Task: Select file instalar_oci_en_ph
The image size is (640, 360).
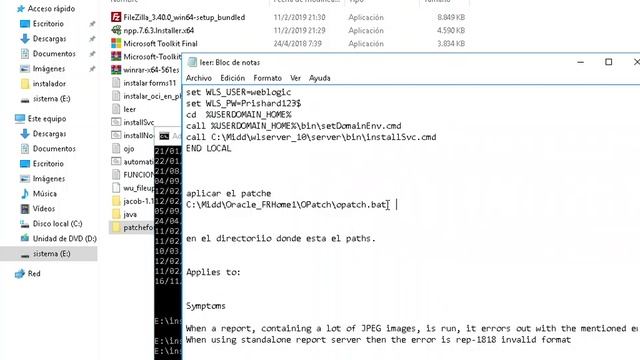Action: tap(152, 96)
